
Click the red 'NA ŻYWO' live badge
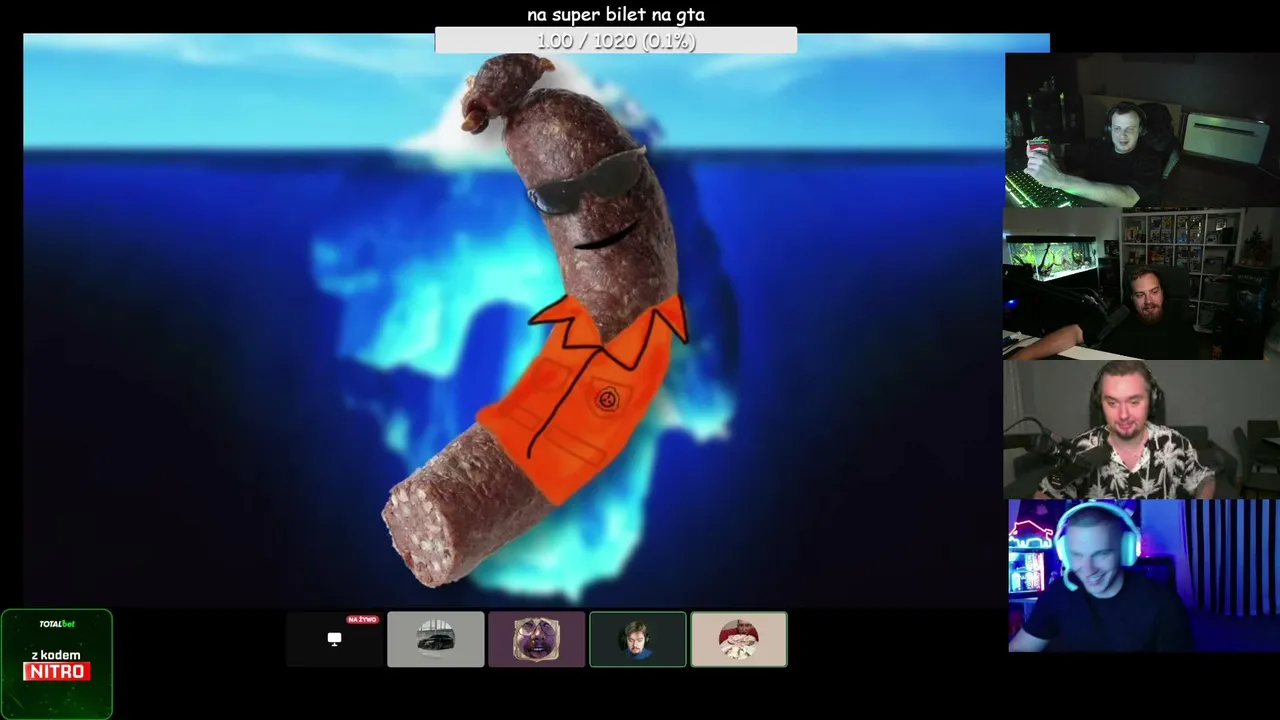tap(362, 620)
